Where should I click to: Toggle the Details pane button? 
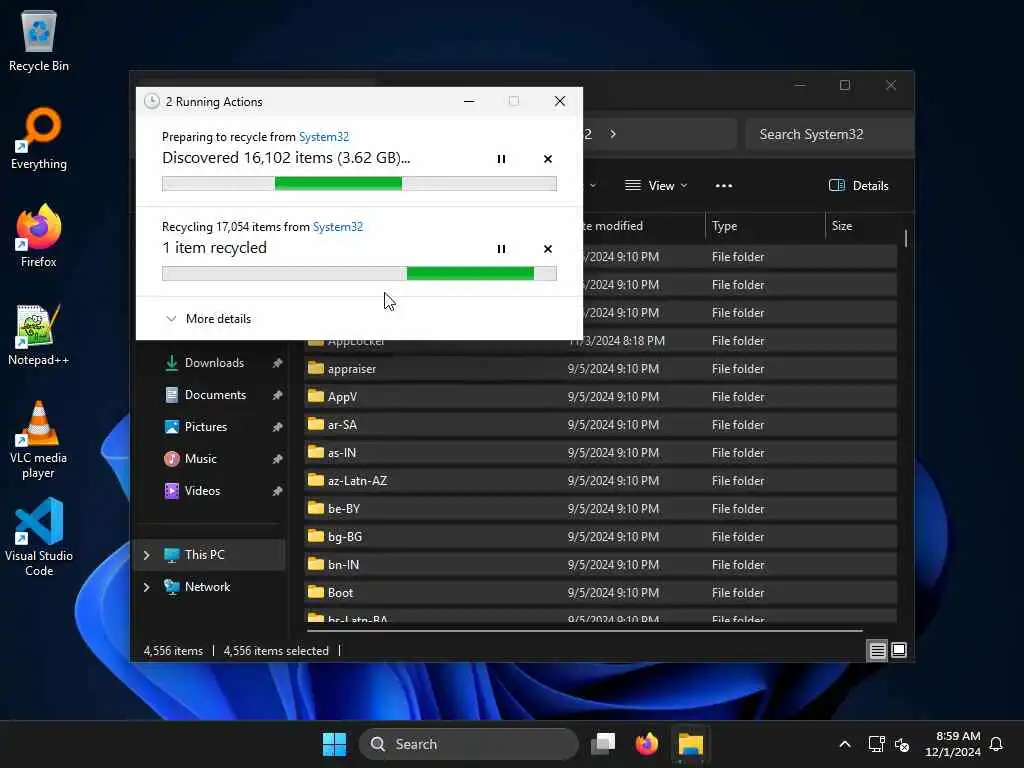[858, 185]
